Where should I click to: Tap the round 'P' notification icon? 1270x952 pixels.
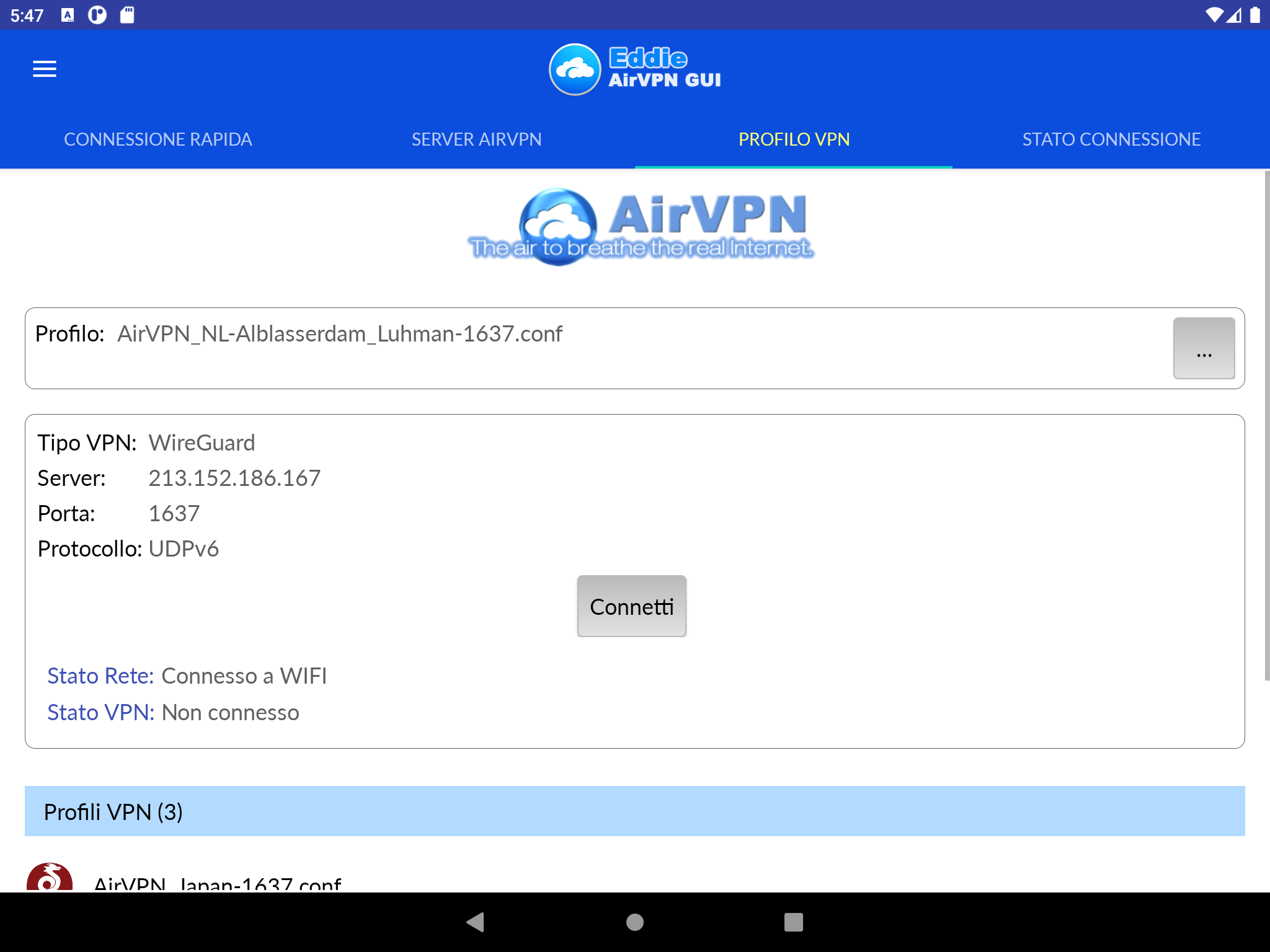97,15
